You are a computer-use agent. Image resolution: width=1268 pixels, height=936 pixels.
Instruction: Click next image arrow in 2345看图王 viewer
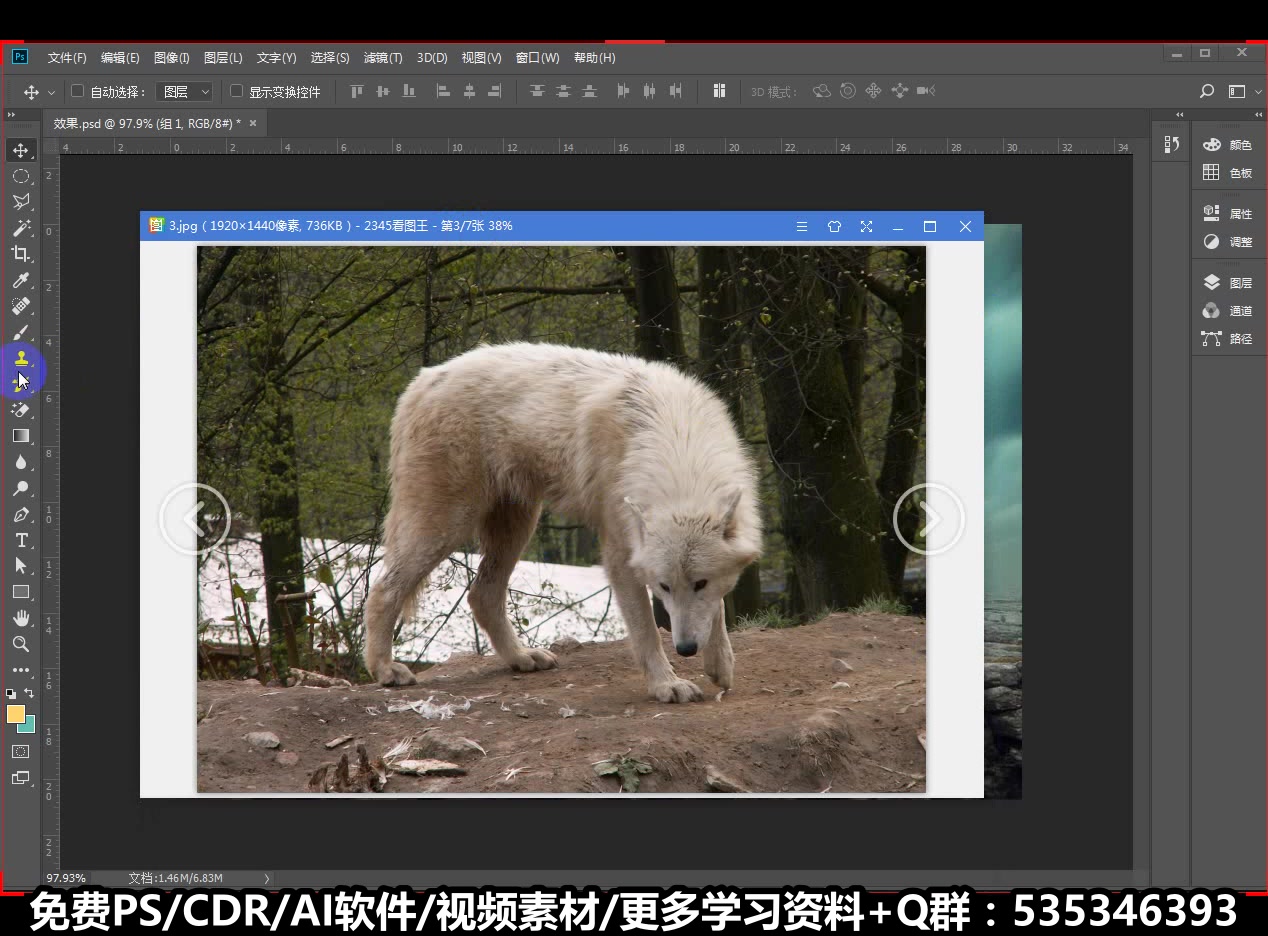click(928, 519)
